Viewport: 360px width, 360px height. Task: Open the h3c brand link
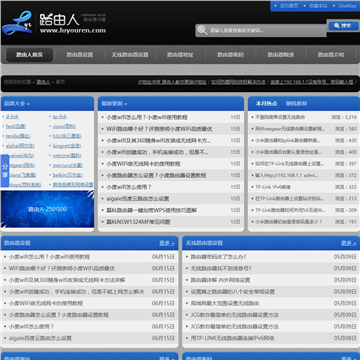pyautogui.click(x=67, y=136)
